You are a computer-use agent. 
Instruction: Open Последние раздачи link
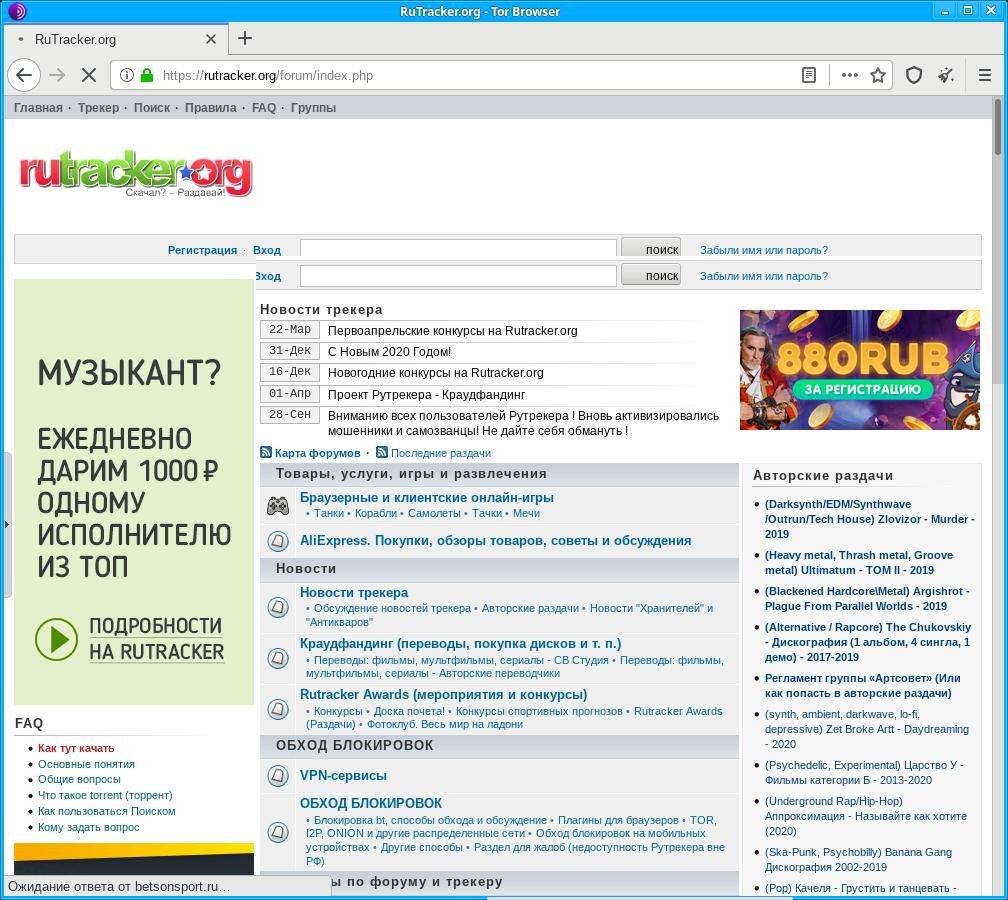click(x=441, y=453)
